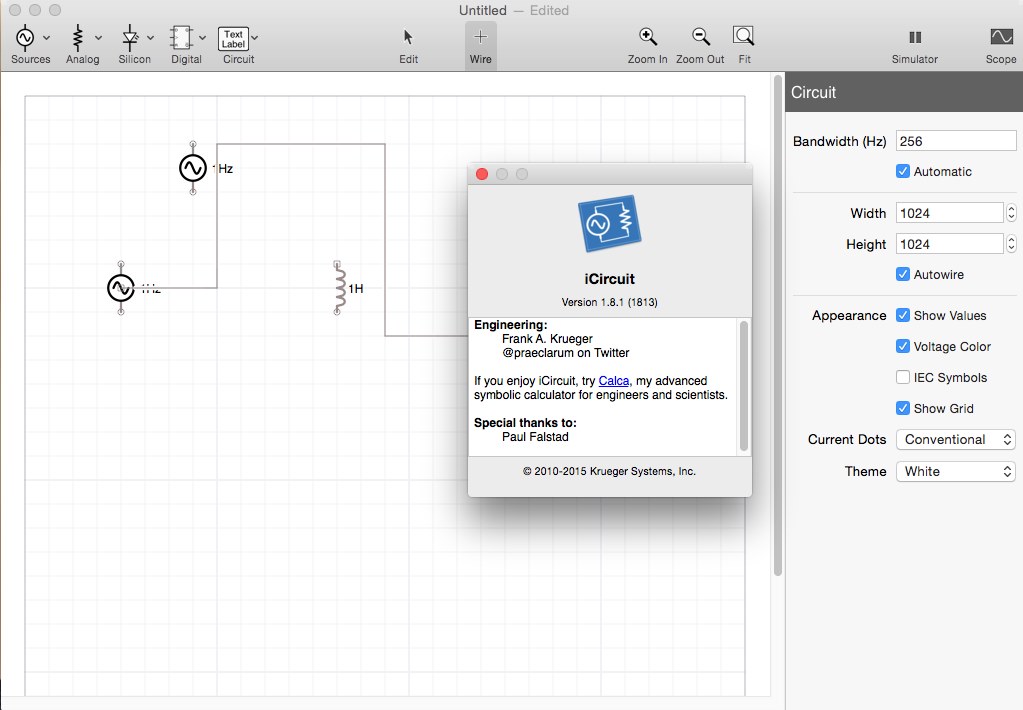Click the horizontal wire above the inductor
This screenshot has height=710, width=1023.
click(x=301, y=144)
